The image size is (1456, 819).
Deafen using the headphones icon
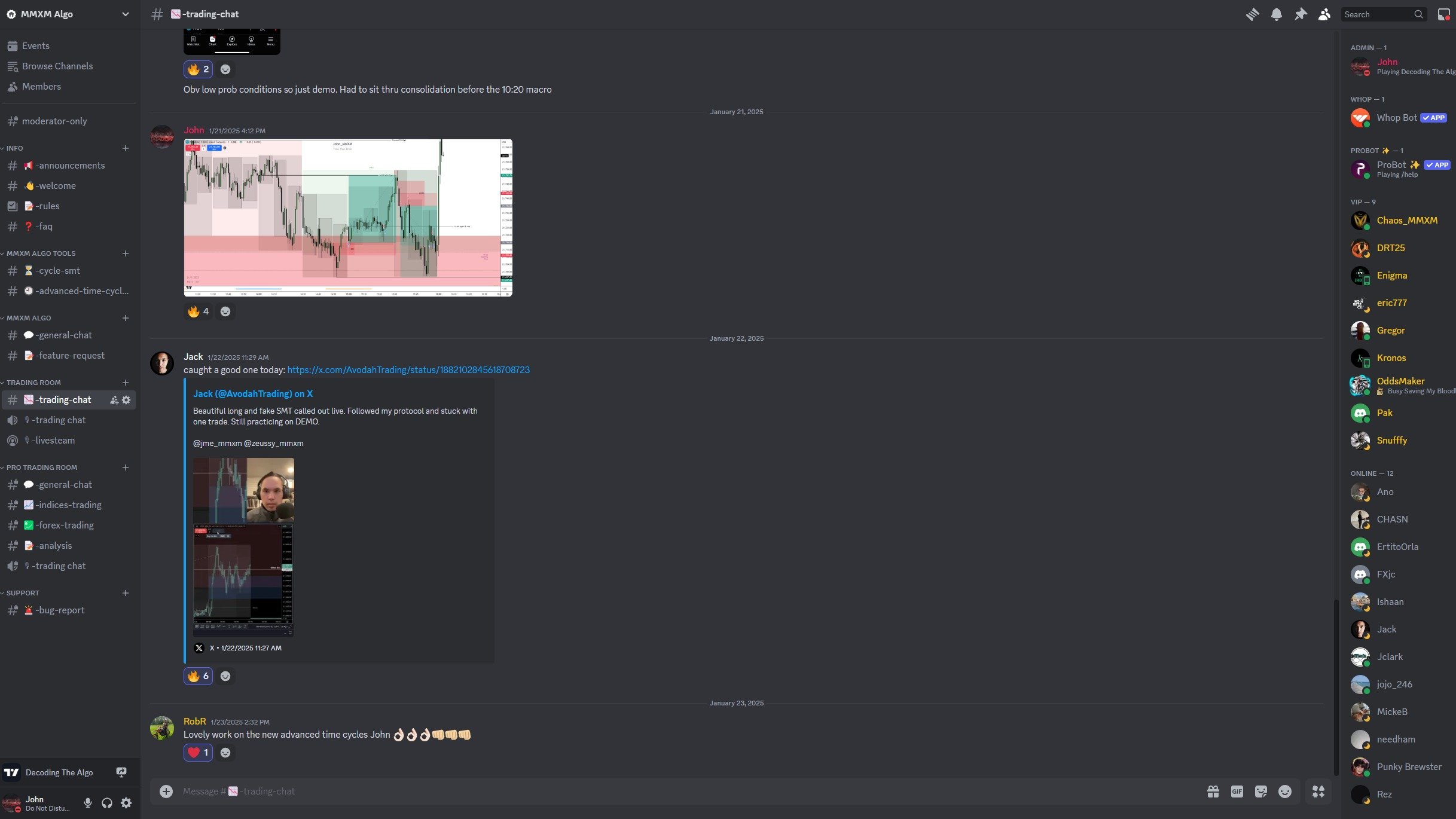point(107,803)
